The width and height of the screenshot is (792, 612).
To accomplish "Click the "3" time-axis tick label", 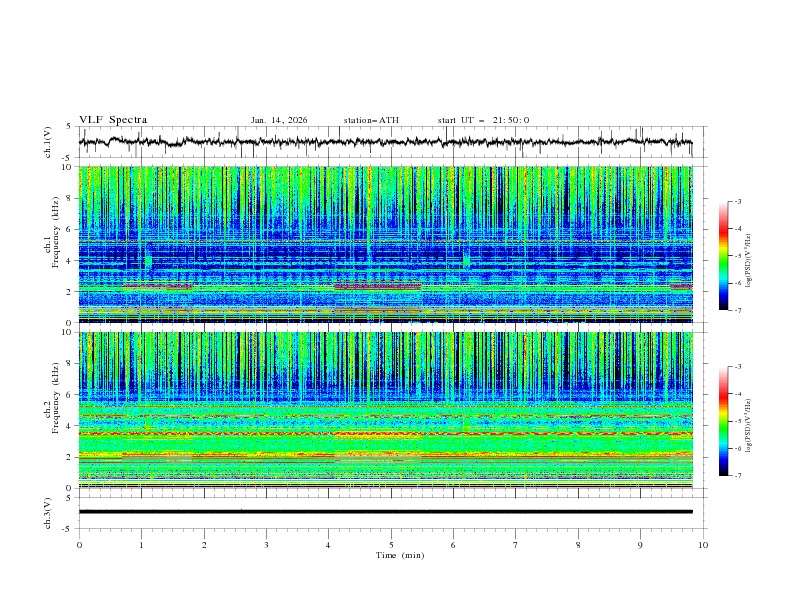I will (x=266, y=545).
